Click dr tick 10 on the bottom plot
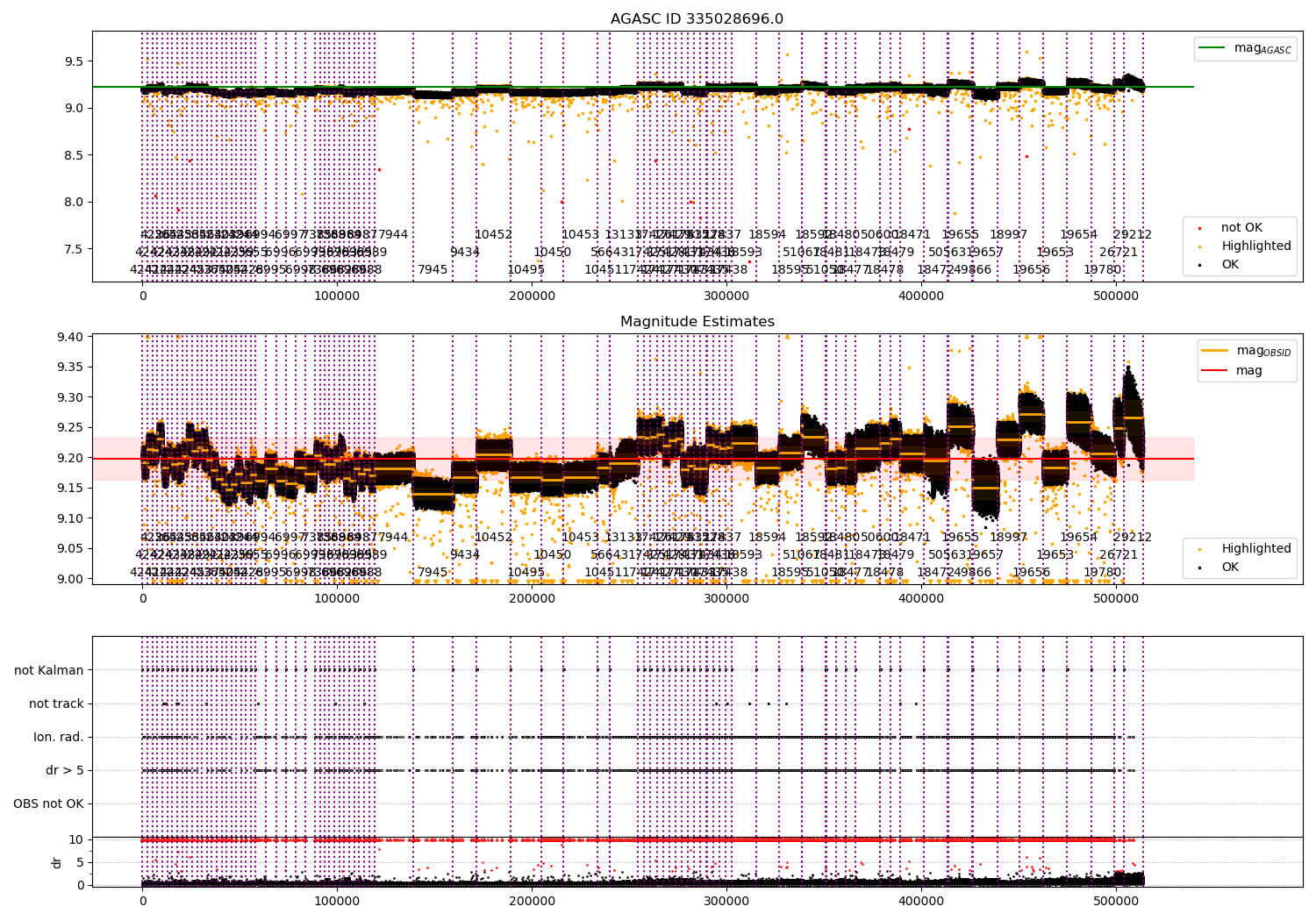The width and height of the screenshot is (1316, 921). click(x=76, y=839)
